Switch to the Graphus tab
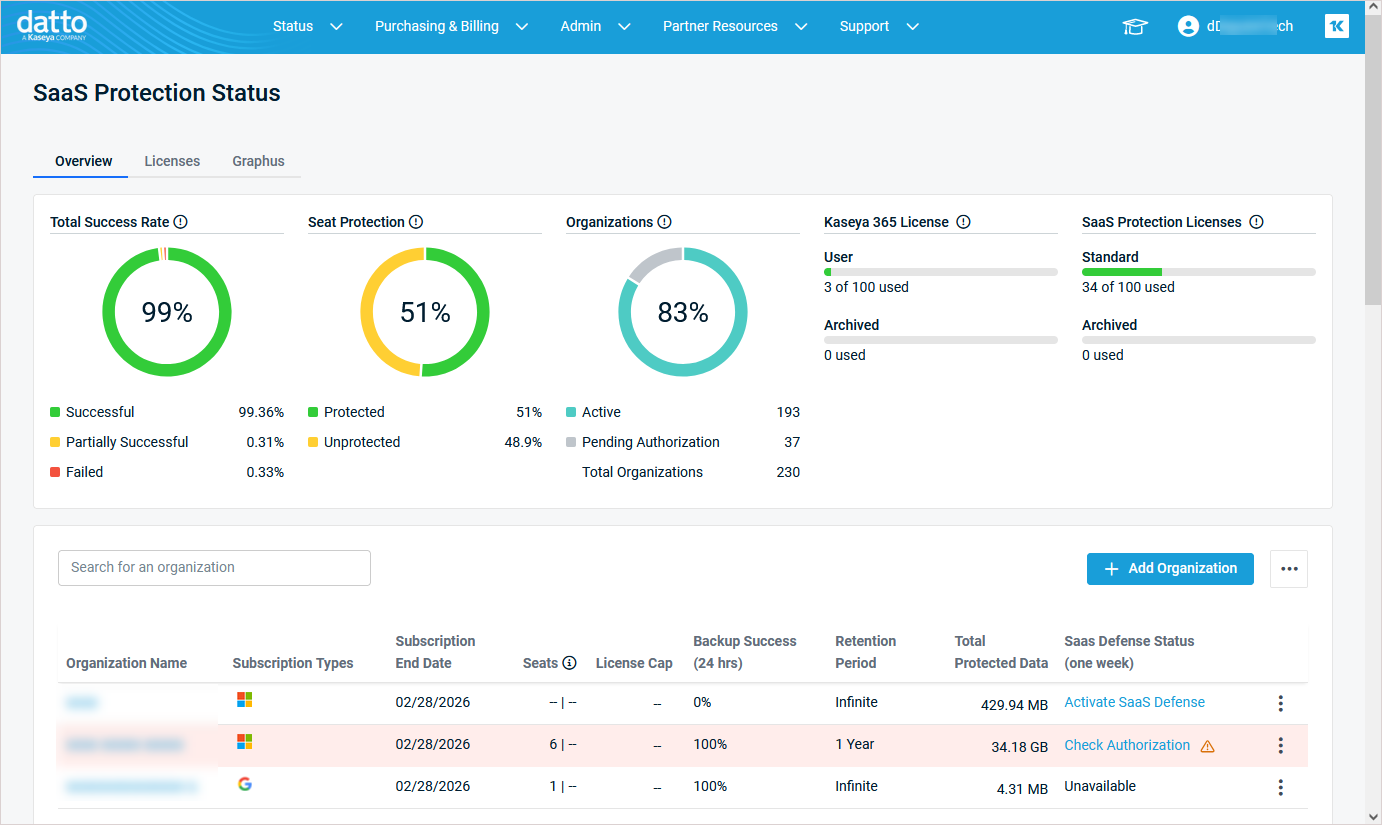 pyautogui.click(x=258, y=161)
